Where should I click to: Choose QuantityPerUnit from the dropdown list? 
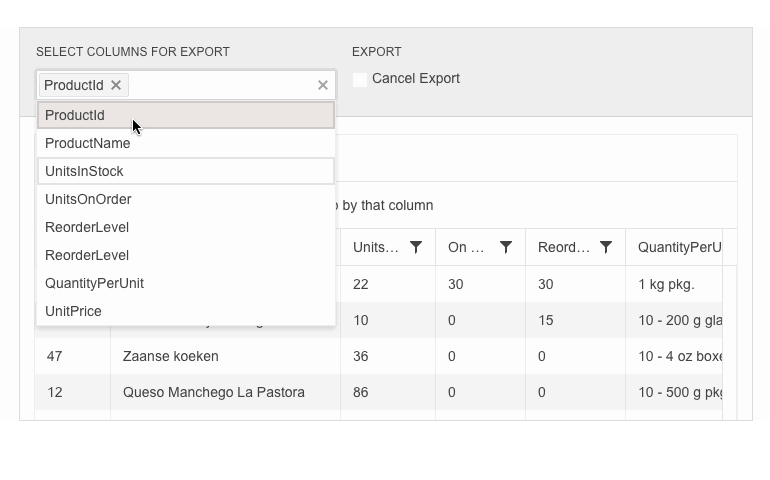tap(186, 283)
